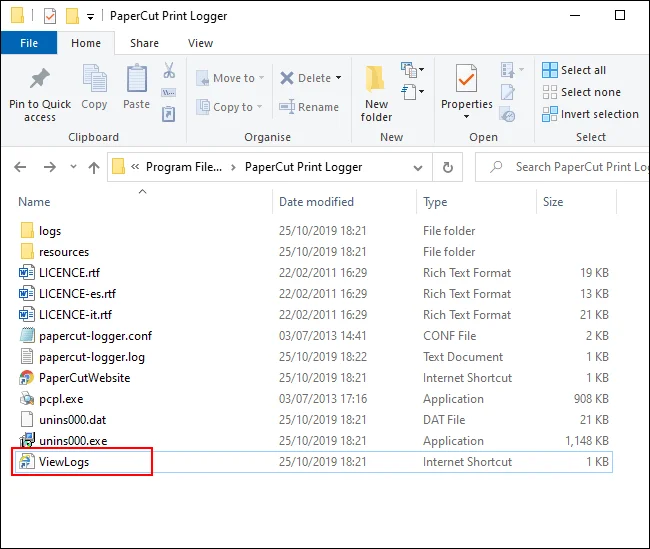650x549 pixels.
Task: Click the 03/07/2013 17:16 date cell
Action: [323, 399]
